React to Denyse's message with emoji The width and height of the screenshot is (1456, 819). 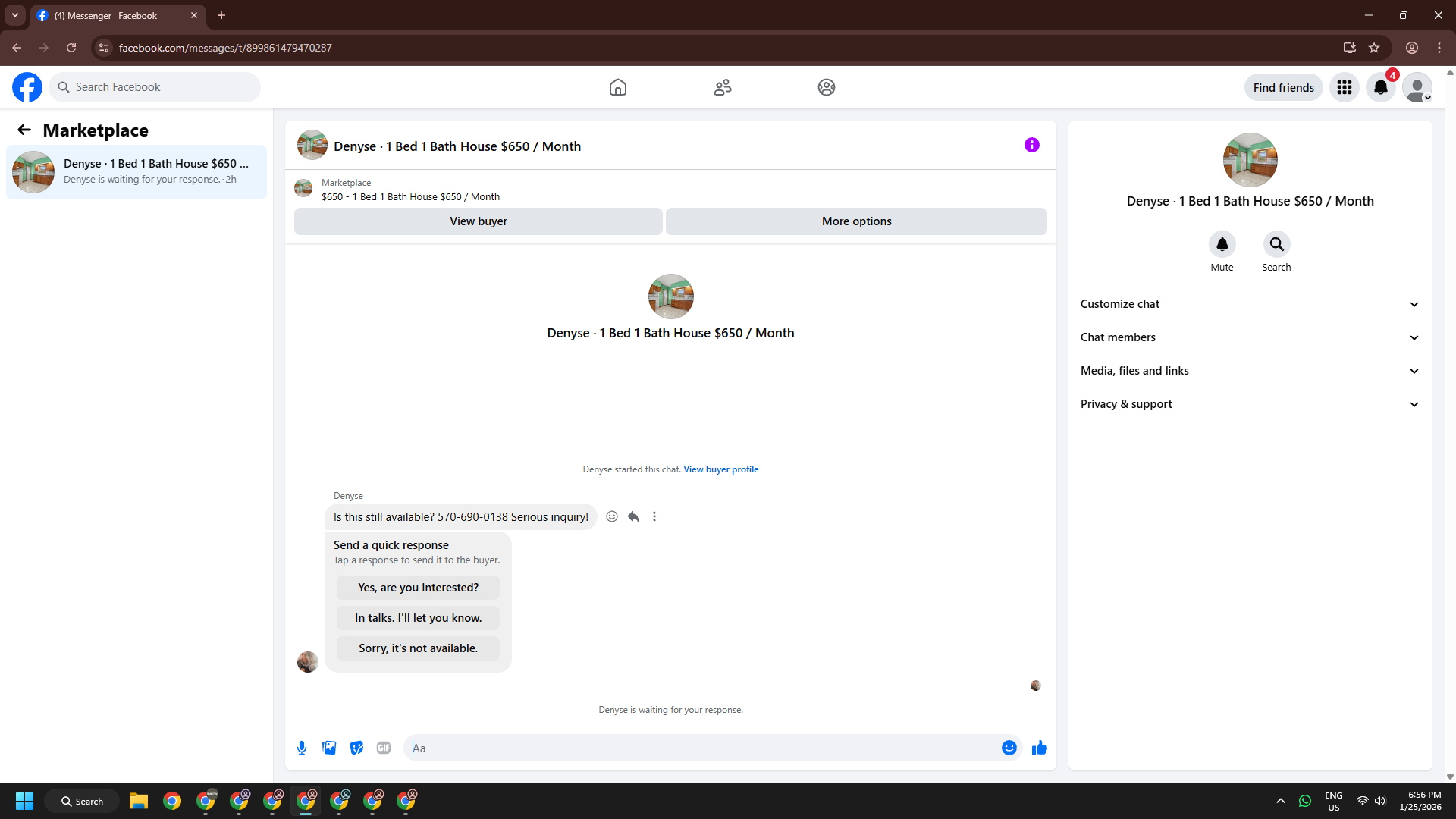tap(612, 516)
